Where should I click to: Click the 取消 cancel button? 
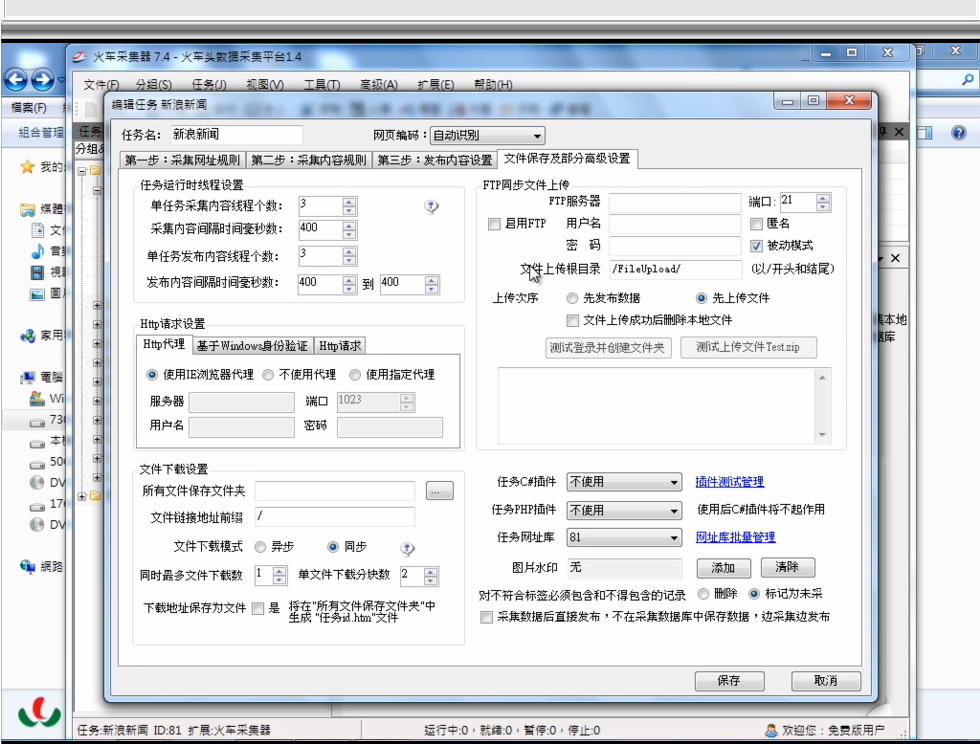point(826,680)
